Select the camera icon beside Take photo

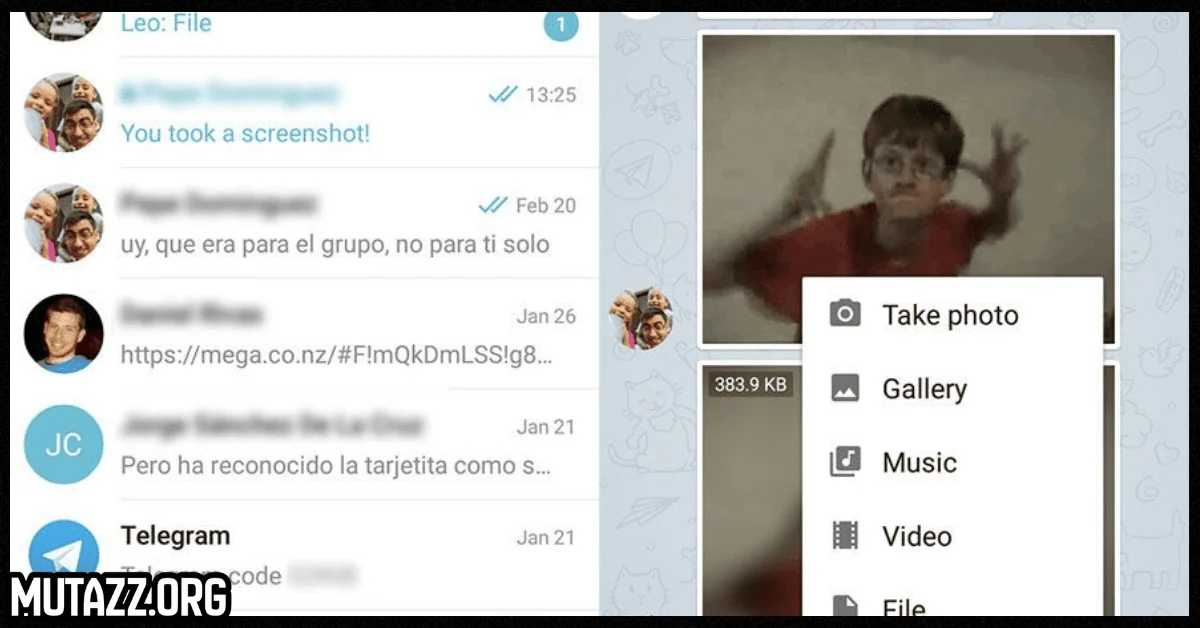pos(845,314)
